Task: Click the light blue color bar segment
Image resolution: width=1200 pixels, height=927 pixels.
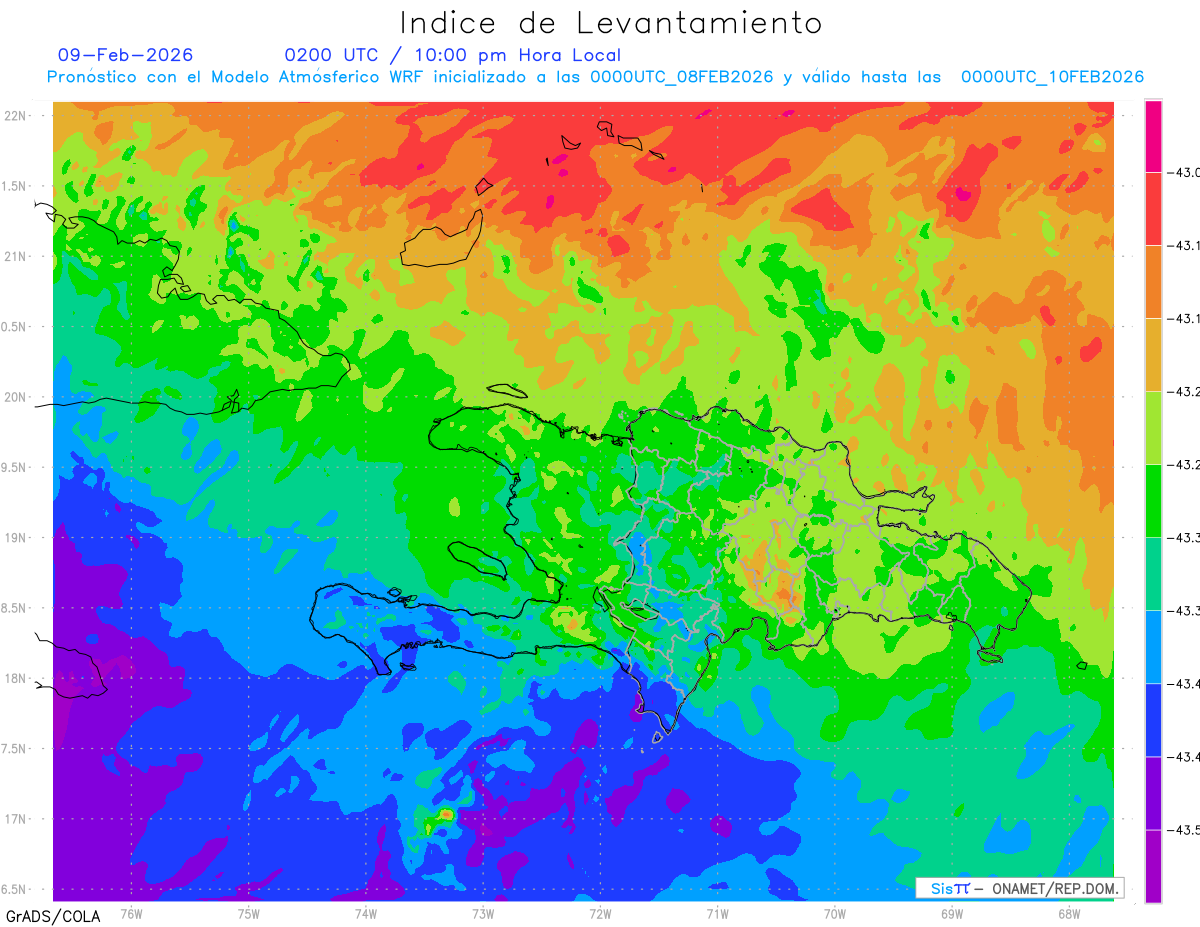Action: click(x=1153, y=647)
